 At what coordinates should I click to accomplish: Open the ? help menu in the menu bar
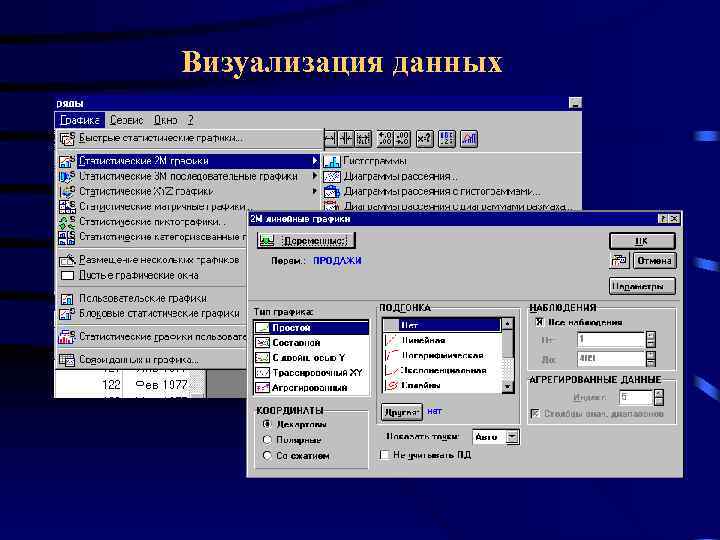(191, 120)
